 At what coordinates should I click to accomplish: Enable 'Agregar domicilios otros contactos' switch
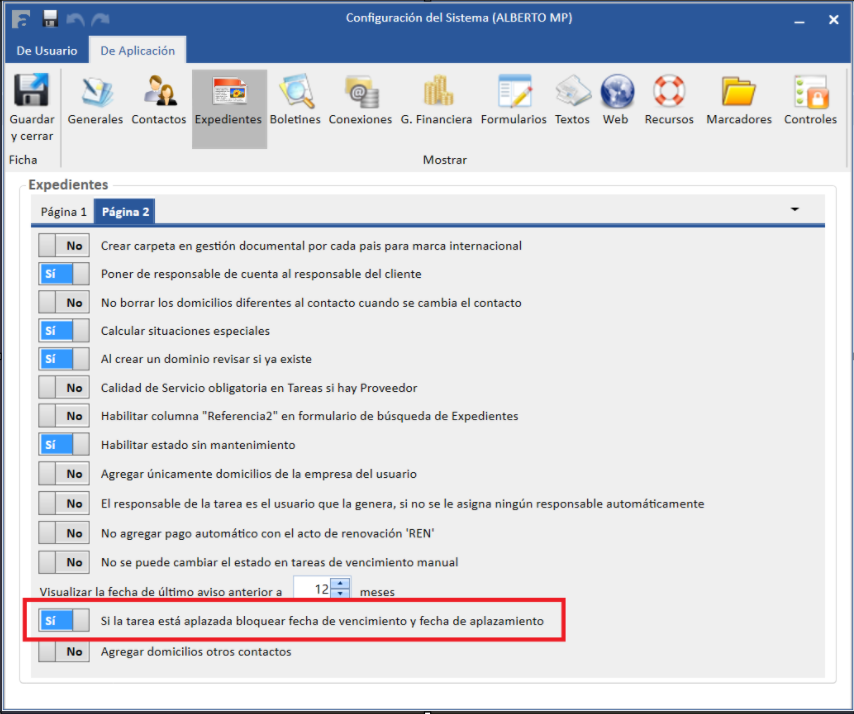(63, 651)
